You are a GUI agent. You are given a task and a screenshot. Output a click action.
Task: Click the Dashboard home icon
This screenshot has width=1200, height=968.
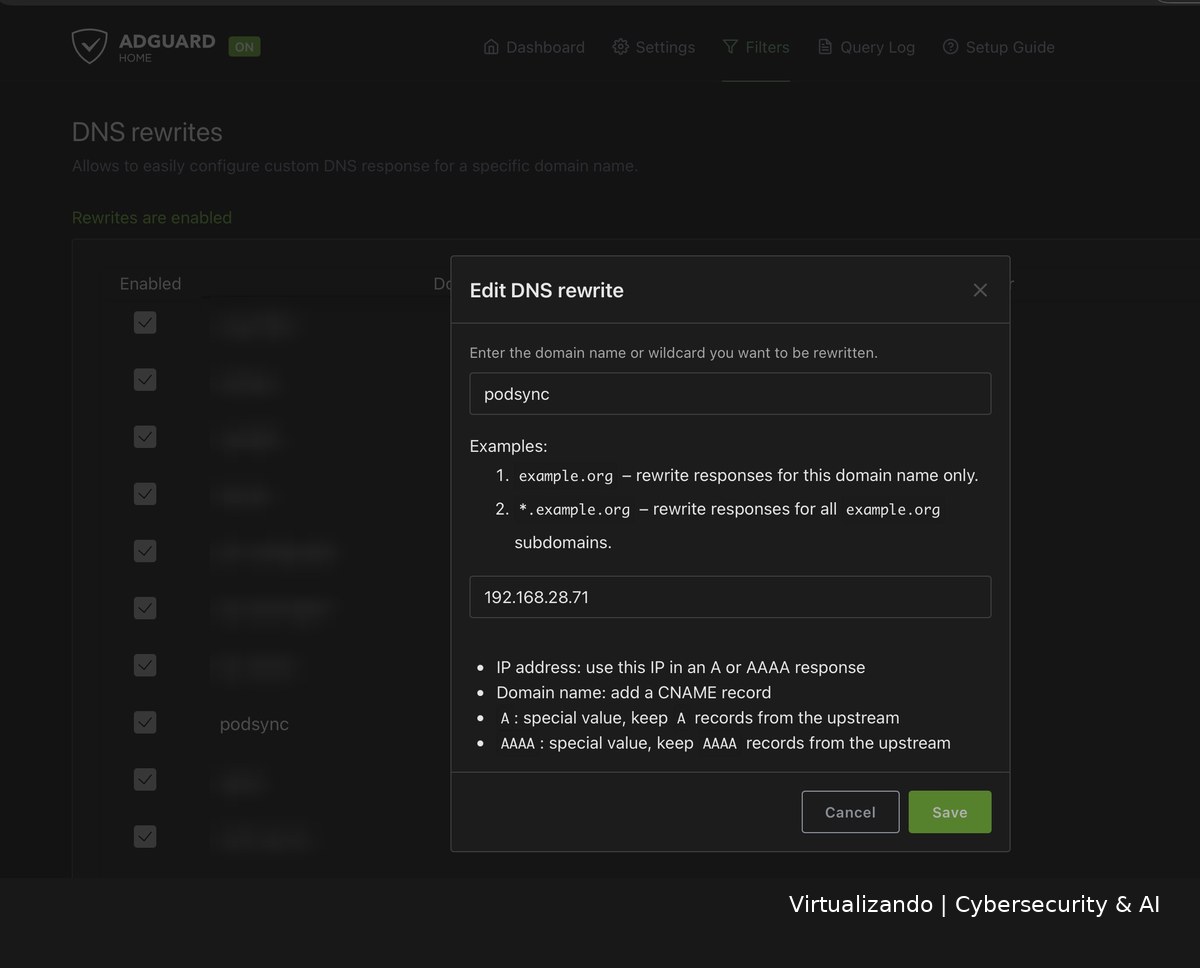(x=491, y=47)
